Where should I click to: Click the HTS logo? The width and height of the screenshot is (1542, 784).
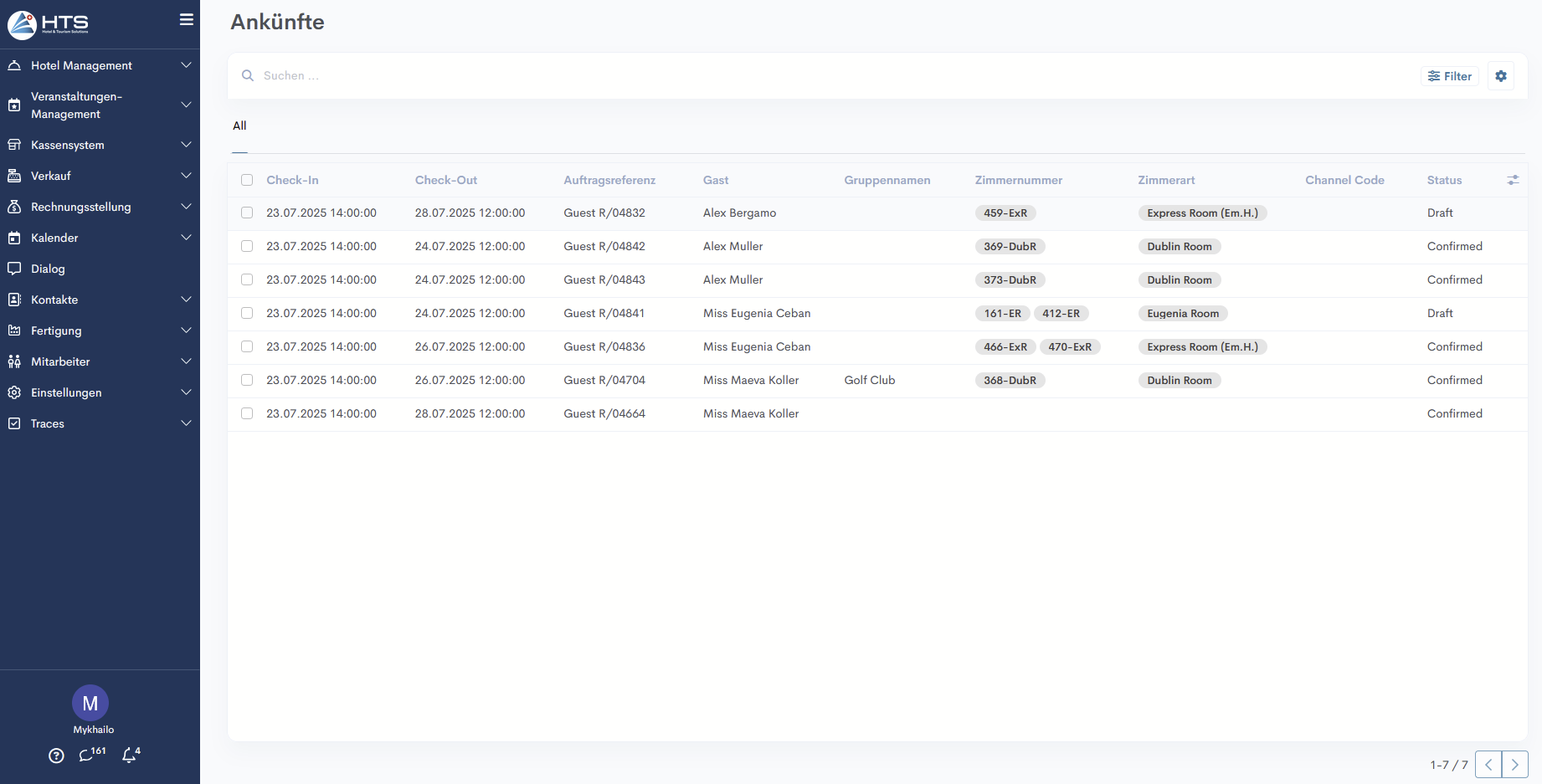pos(49,24)
